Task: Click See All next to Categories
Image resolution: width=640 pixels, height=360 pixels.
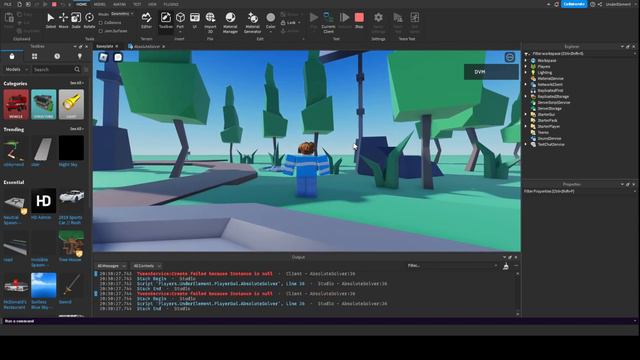Action: click(x=76, y=83)
